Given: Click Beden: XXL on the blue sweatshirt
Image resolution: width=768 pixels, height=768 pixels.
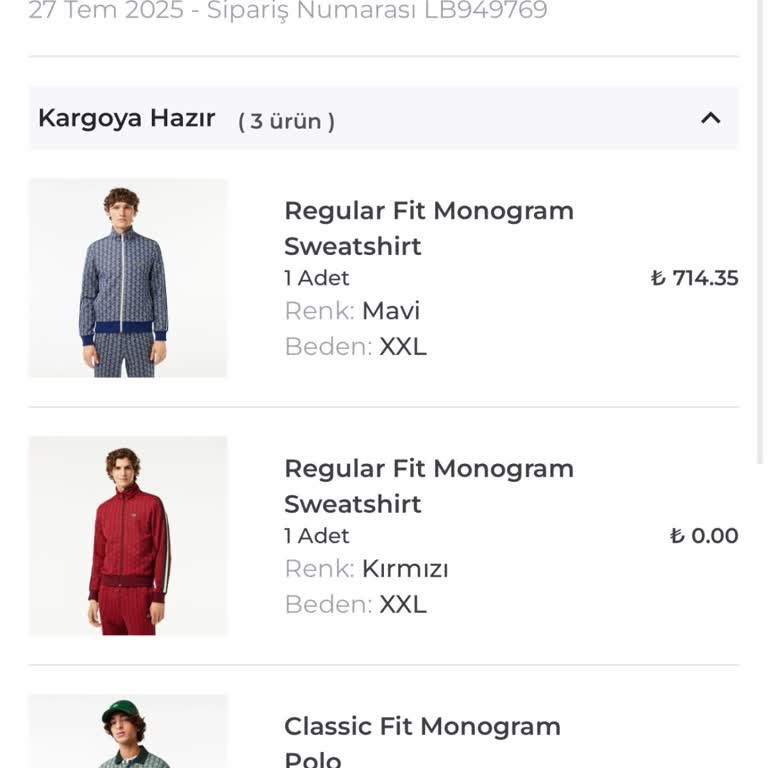Looking at the screenshot, I should pos(355,347).
